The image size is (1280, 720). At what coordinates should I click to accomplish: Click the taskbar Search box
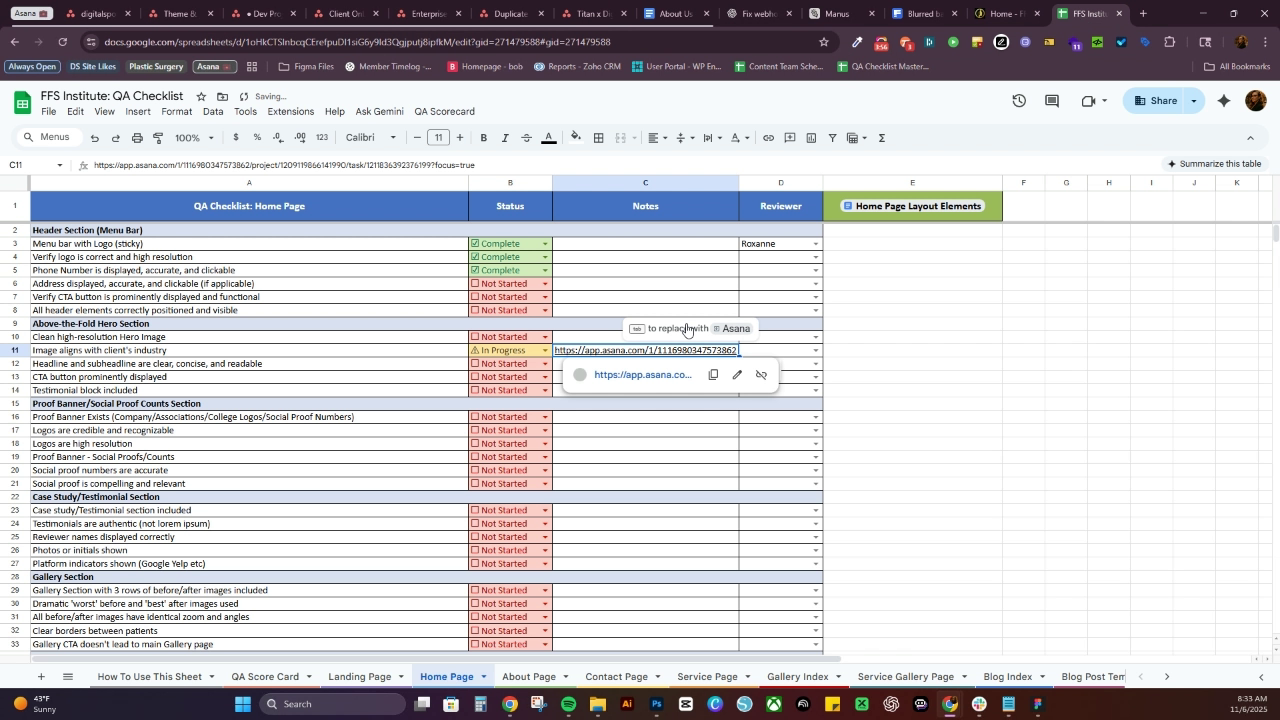[x=332, y=704]
